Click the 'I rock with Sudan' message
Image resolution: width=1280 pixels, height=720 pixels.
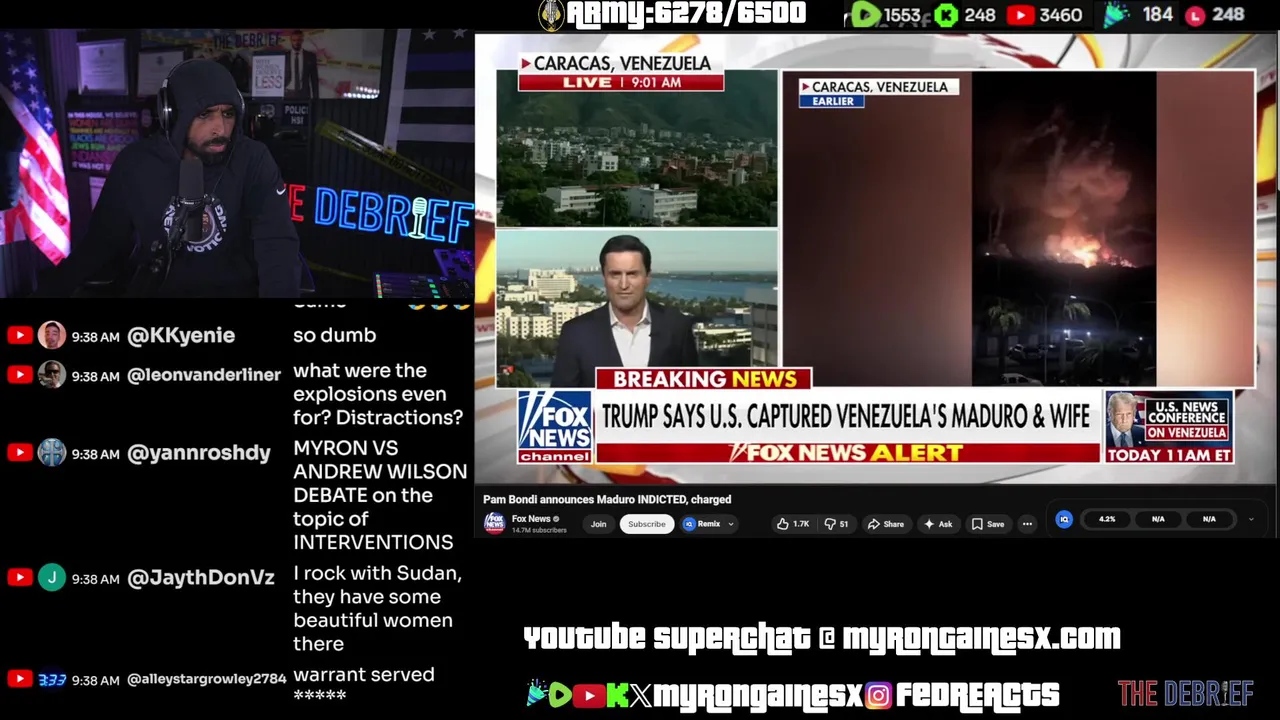pos(377,608)
